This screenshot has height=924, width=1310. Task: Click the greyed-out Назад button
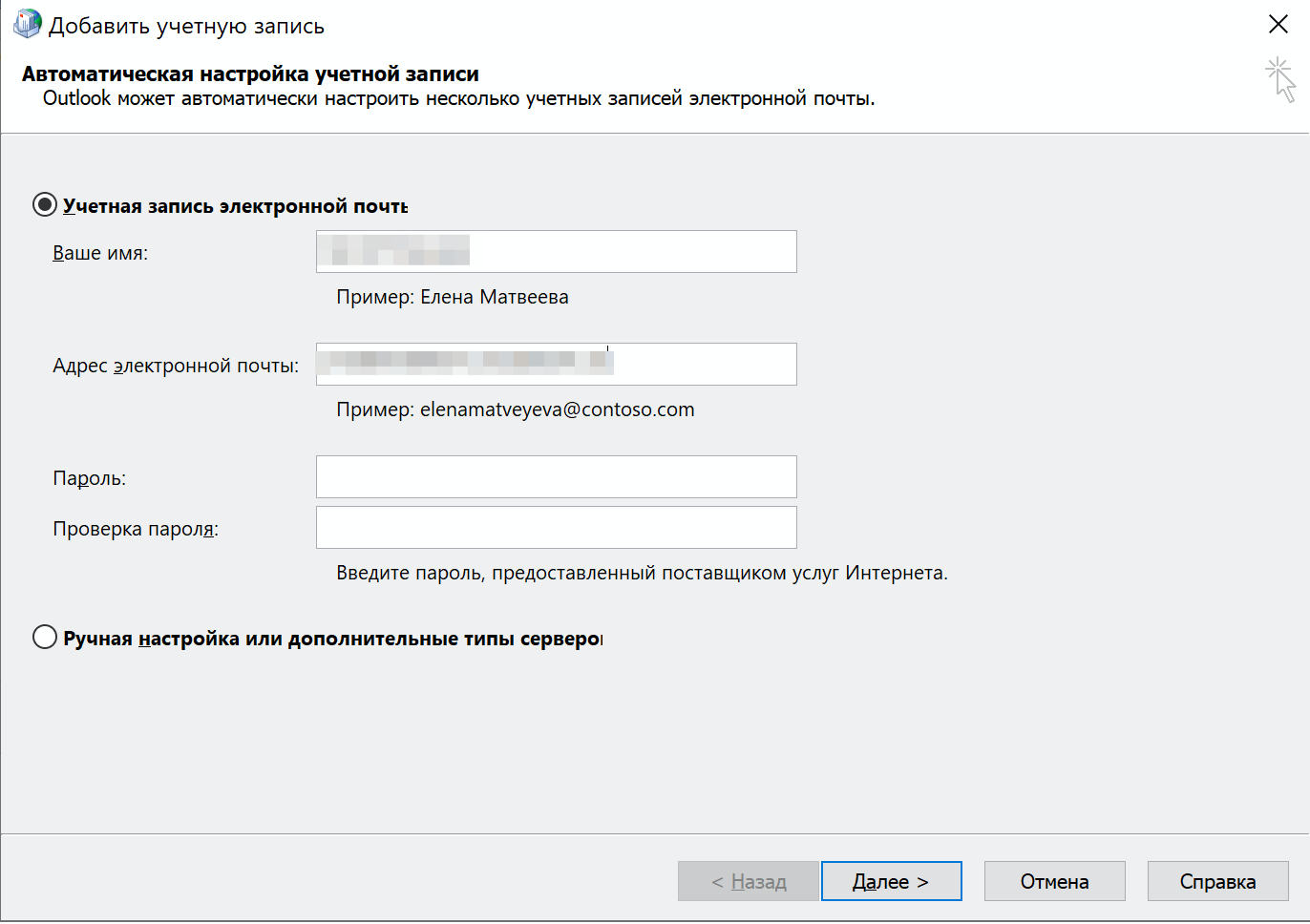[749, 881]
